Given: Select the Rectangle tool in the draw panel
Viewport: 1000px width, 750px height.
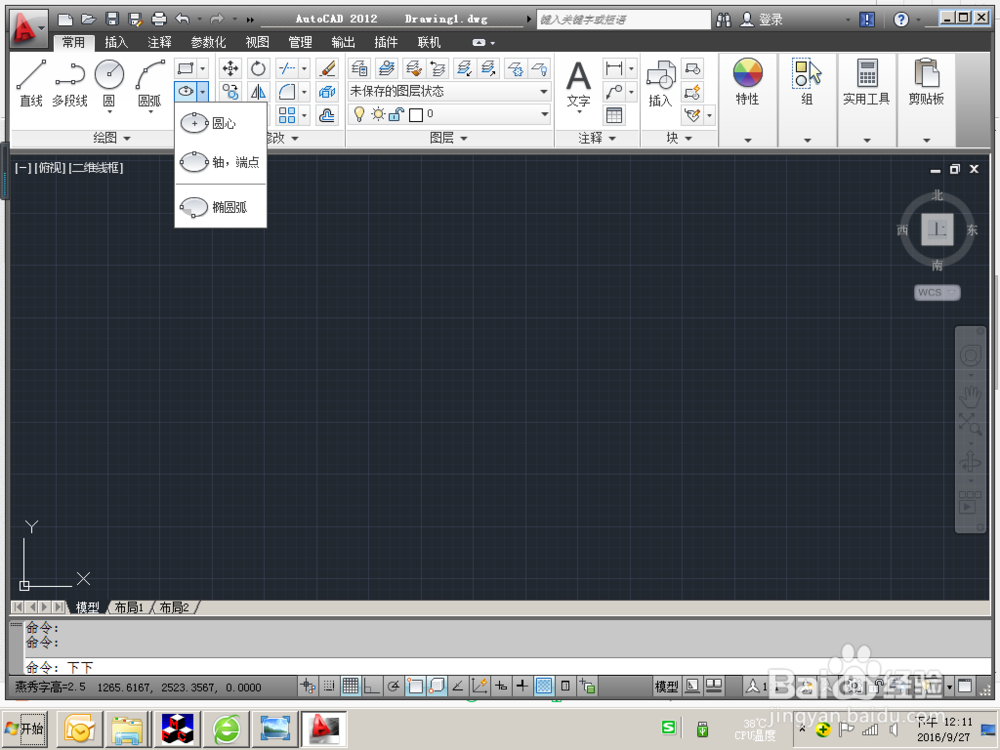Looking at the screenshot, I should pos(186,68).
